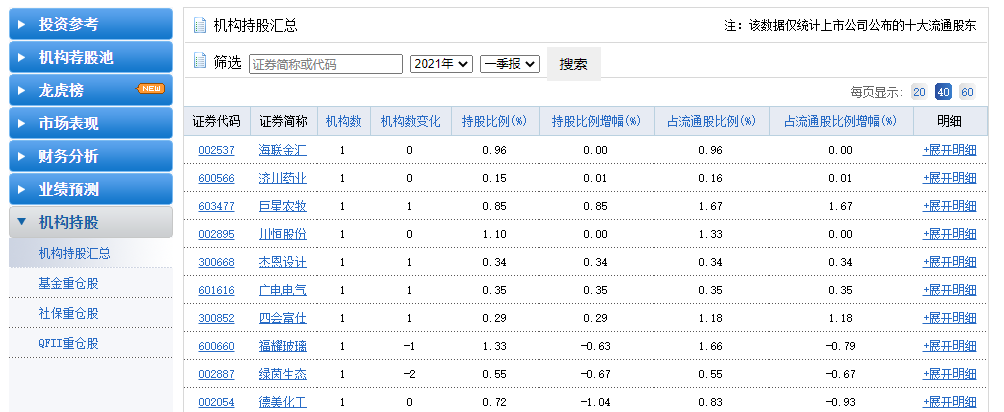Expand the 财务分析 sidebar section

point(91,156)
